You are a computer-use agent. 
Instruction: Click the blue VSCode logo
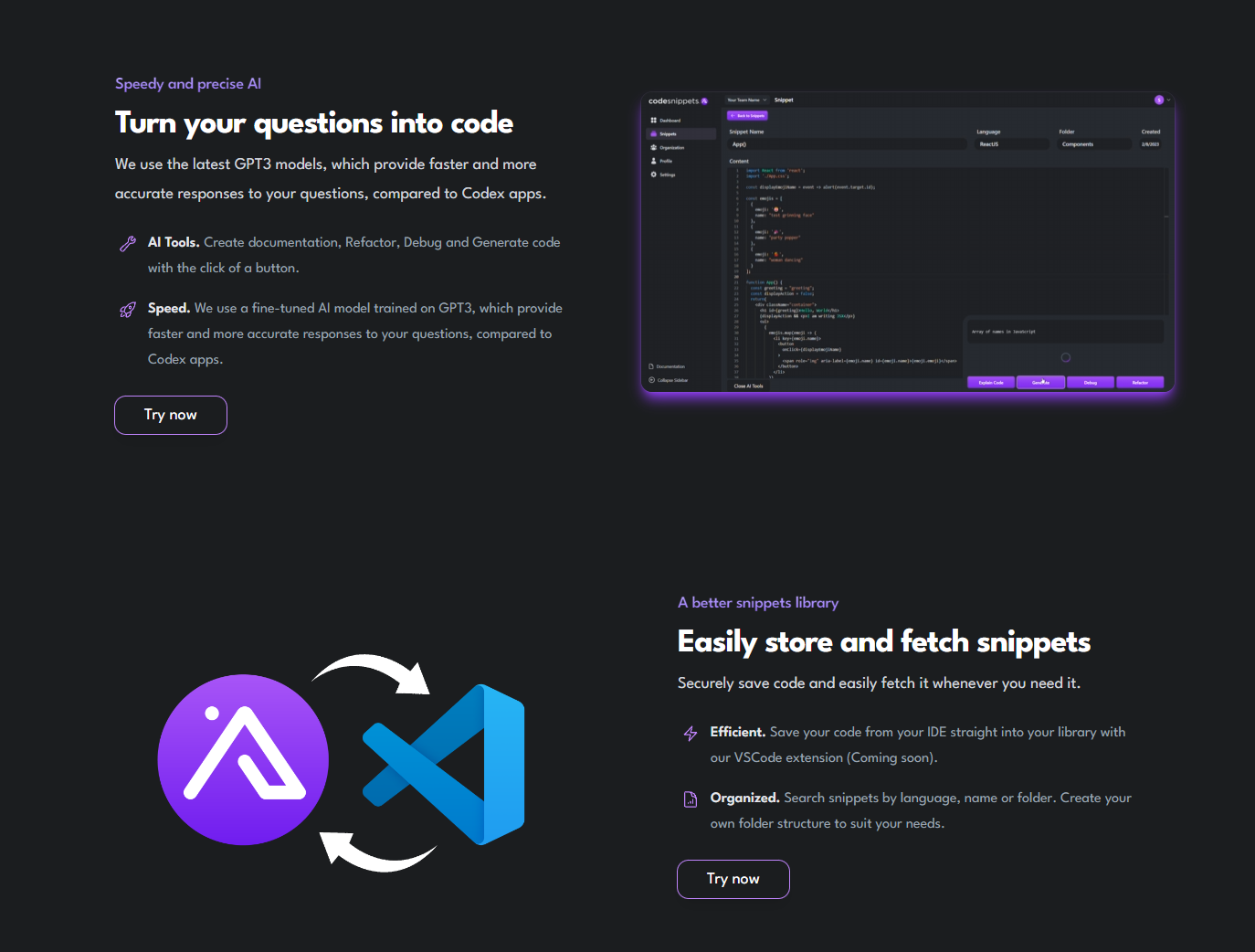(x=444, y=764)
